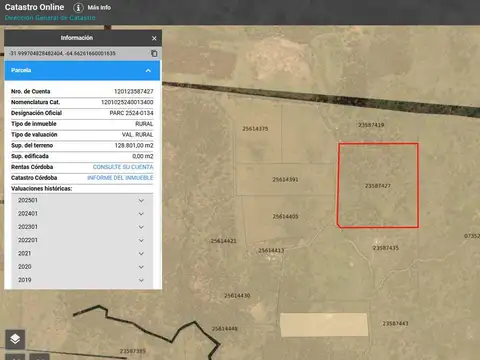Select parcel 23587427 on the map
The height and width of the screenshot is (360, 480).
[378, 186]
